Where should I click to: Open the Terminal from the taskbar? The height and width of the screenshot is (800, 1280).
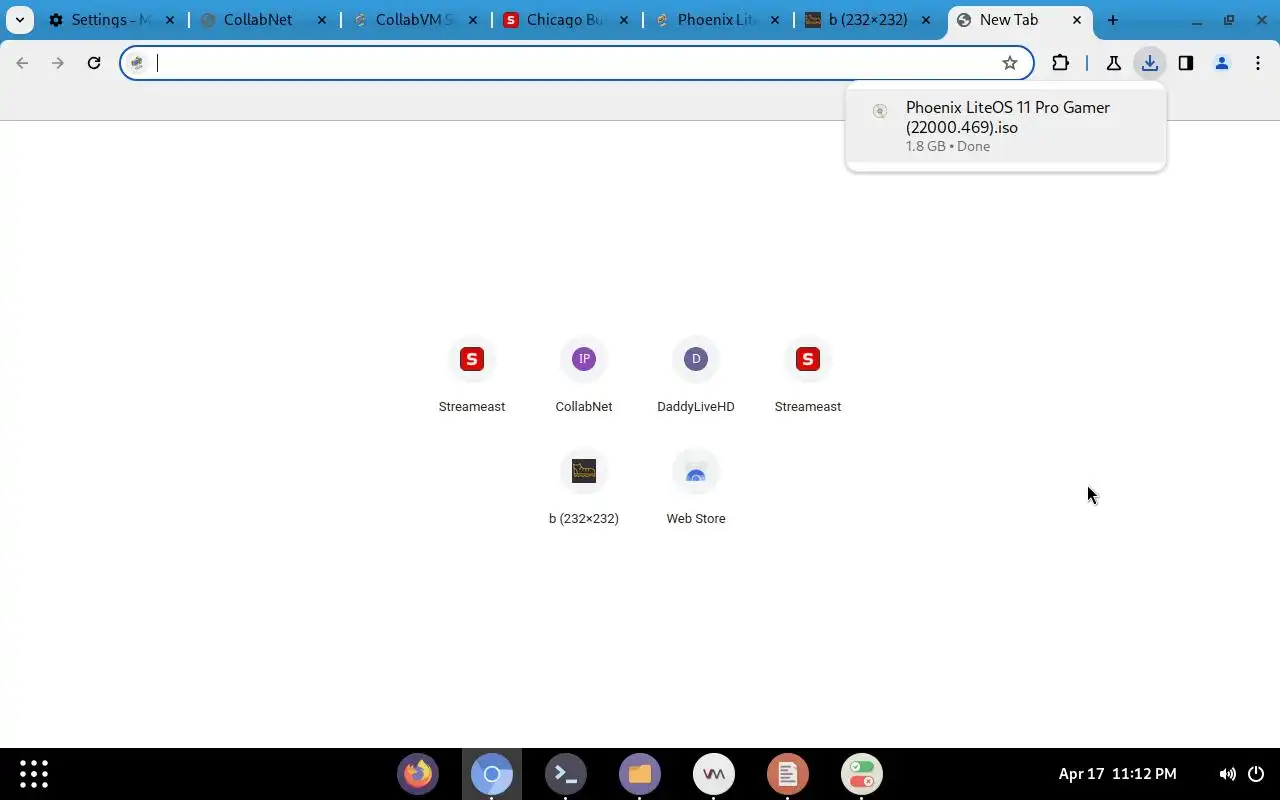[566, 774]
